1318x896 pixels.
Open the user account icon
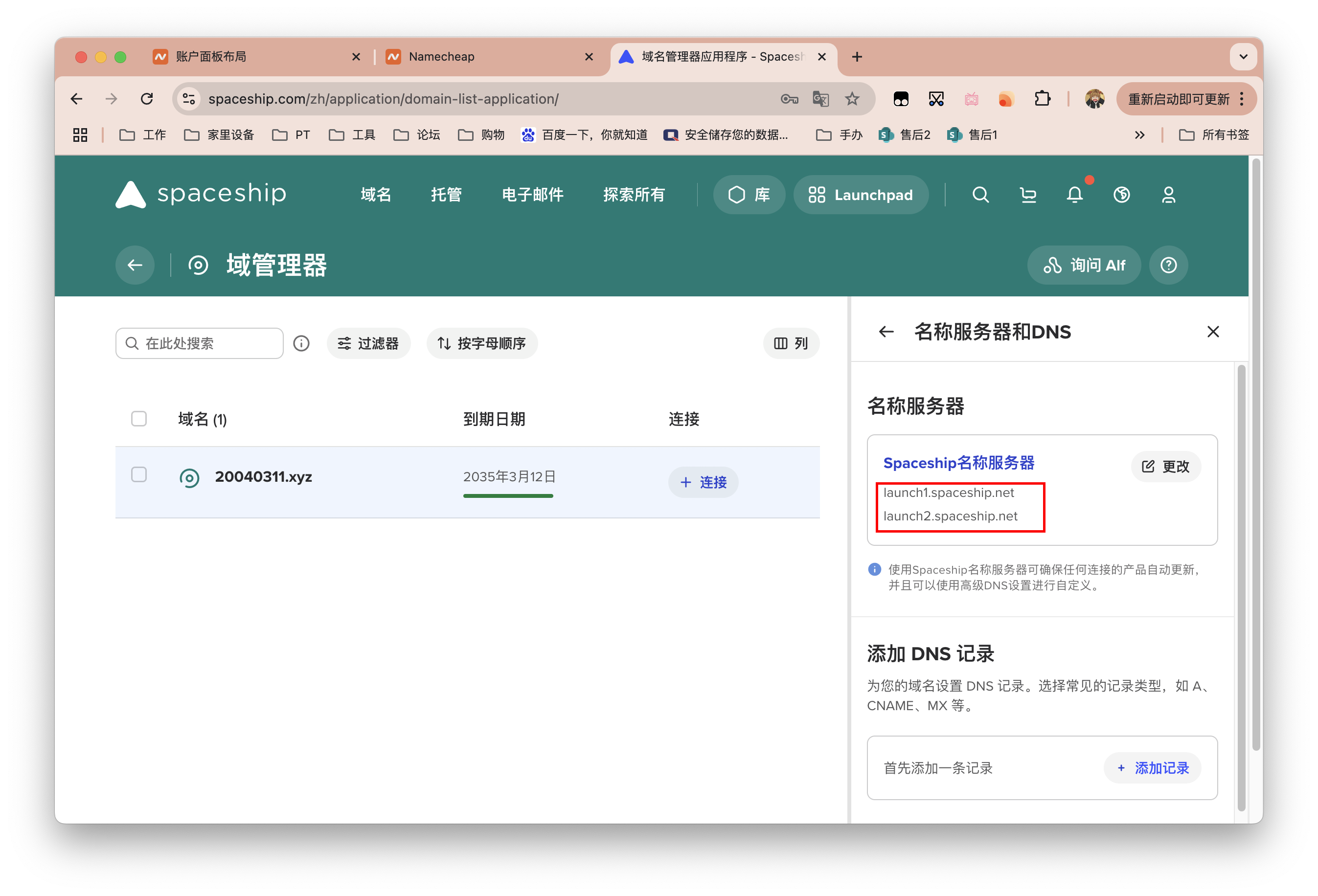point(1168,195)
